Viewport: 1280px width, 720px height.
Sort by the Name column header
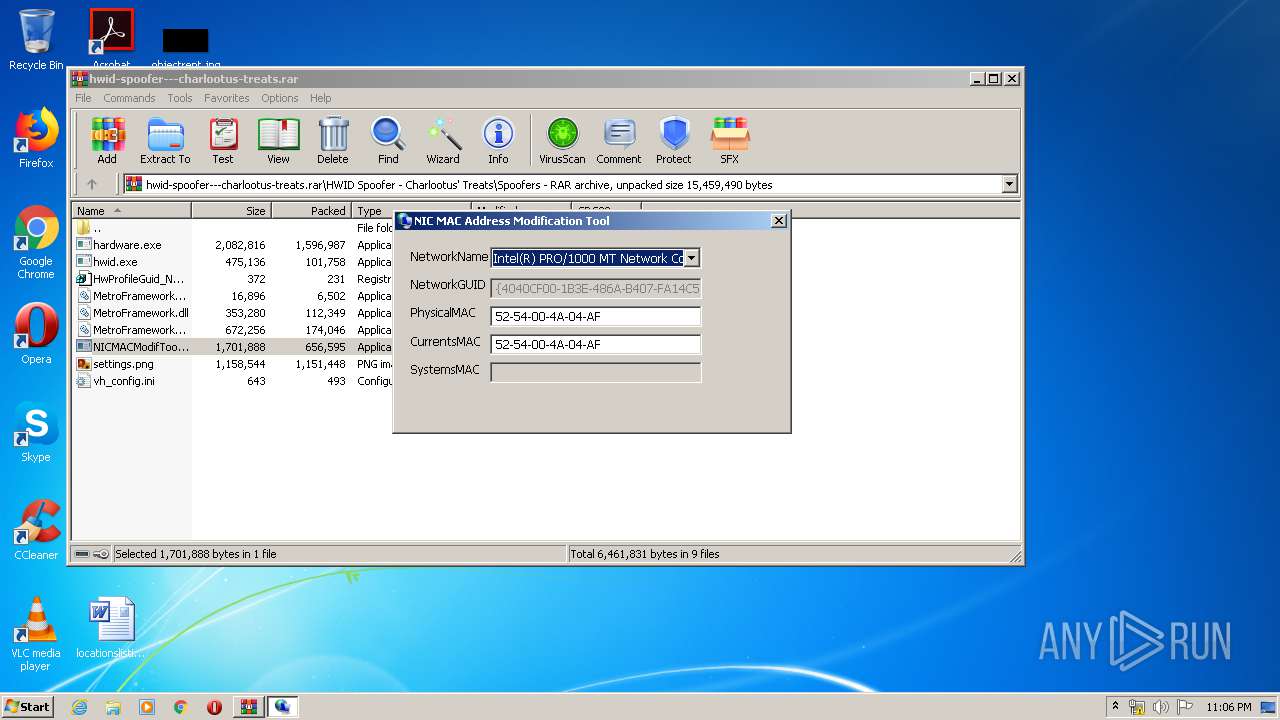[132, 211]
